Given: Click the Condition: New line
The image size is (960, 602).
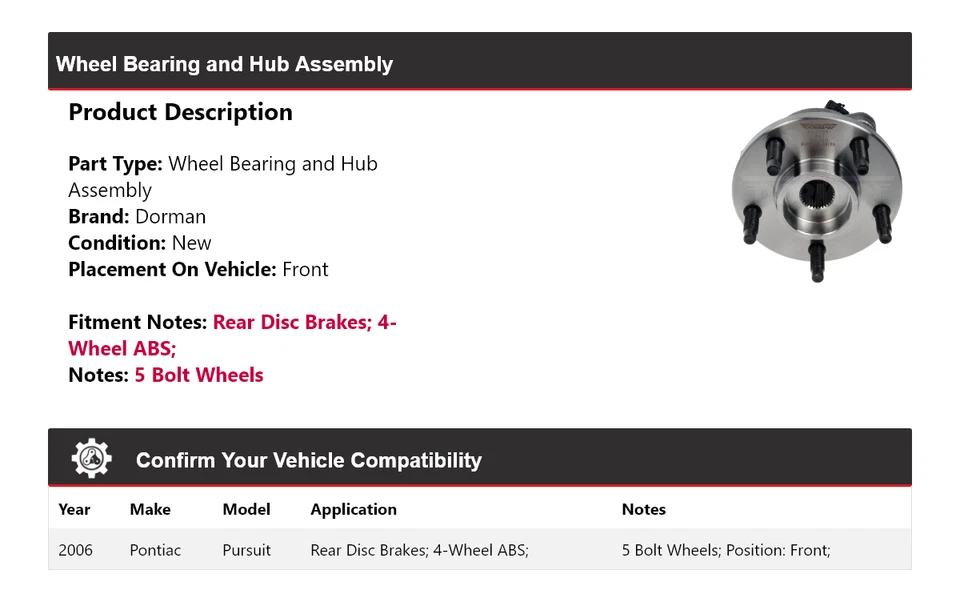Looking at the screenshot, I should pos(140,243).
